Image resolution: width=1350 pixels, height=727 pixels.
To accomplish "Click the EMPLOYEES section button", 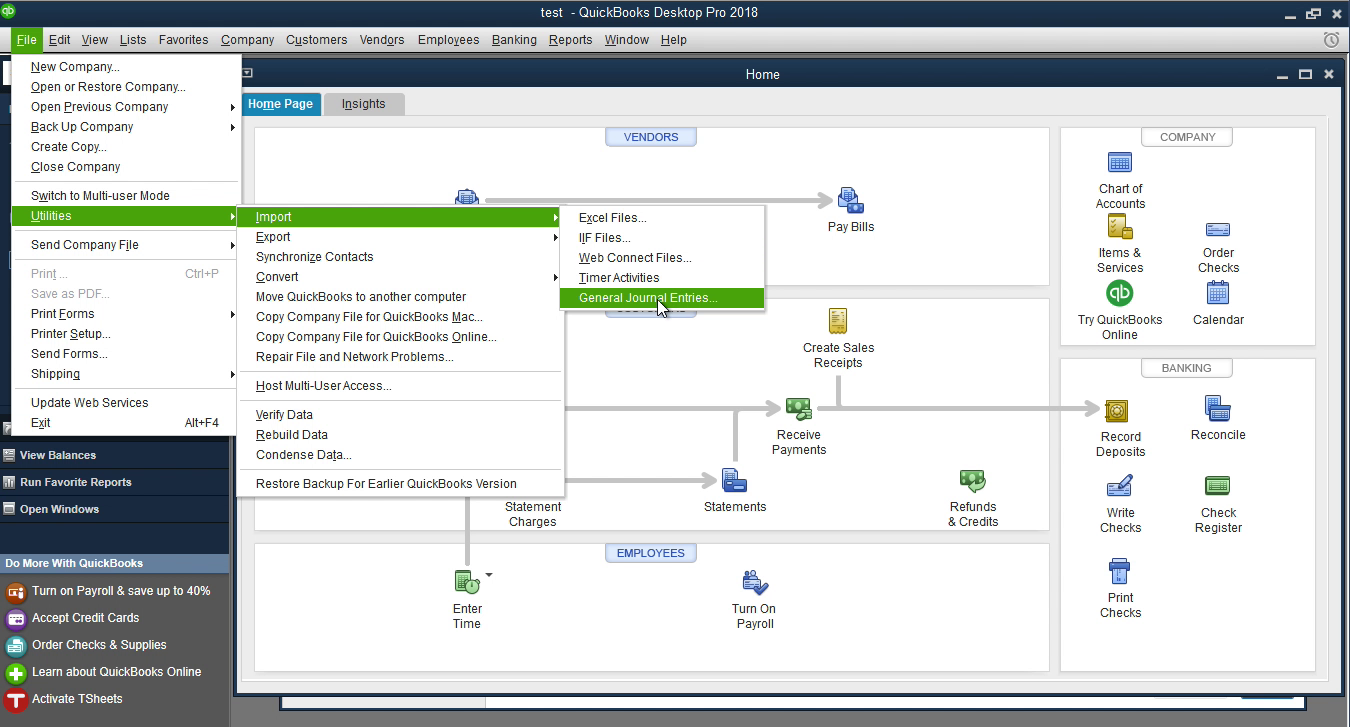I will point(651,553).
